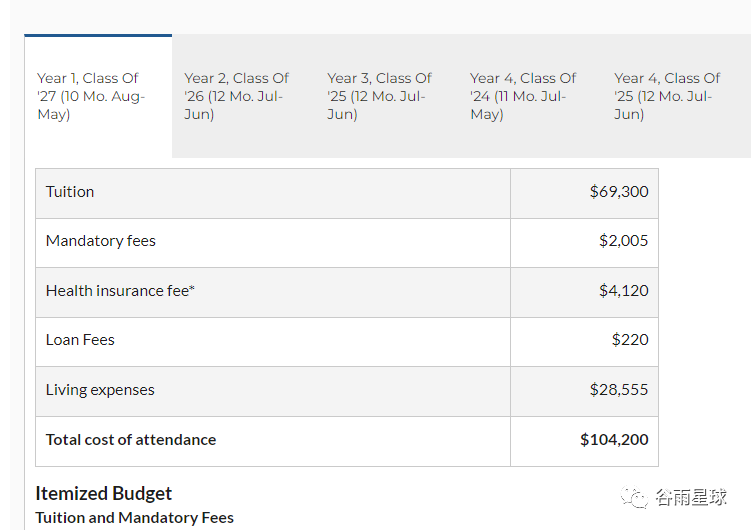Viewport: 751px width, 530px height.
Task: Switch to Year 2, Class Of '26 tab
Action: [x=237, y=96]
